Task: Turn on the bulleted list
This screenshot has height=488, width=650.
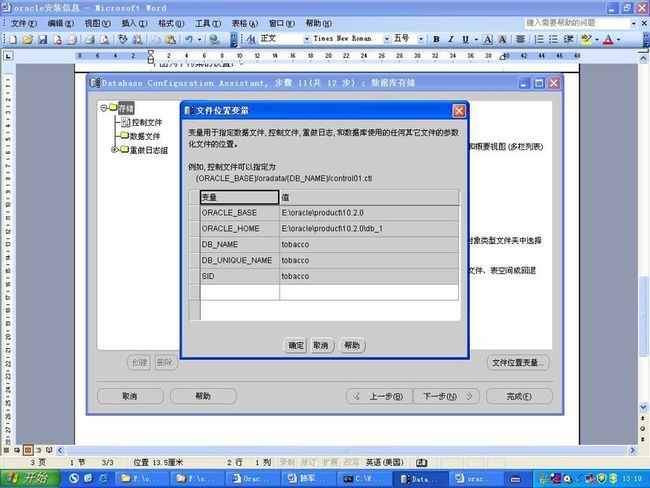Action: pyautogui.click(x=553, y=39)
